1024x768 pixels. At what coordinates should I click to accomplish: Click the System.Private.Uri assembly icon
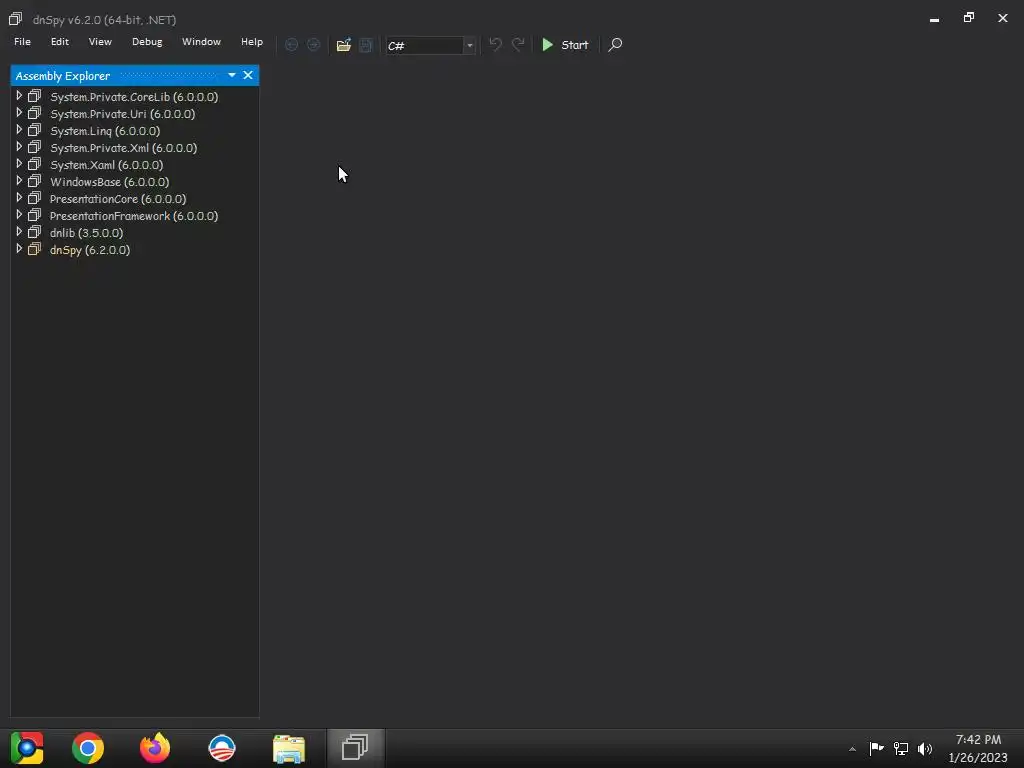[x=35, y=113]
